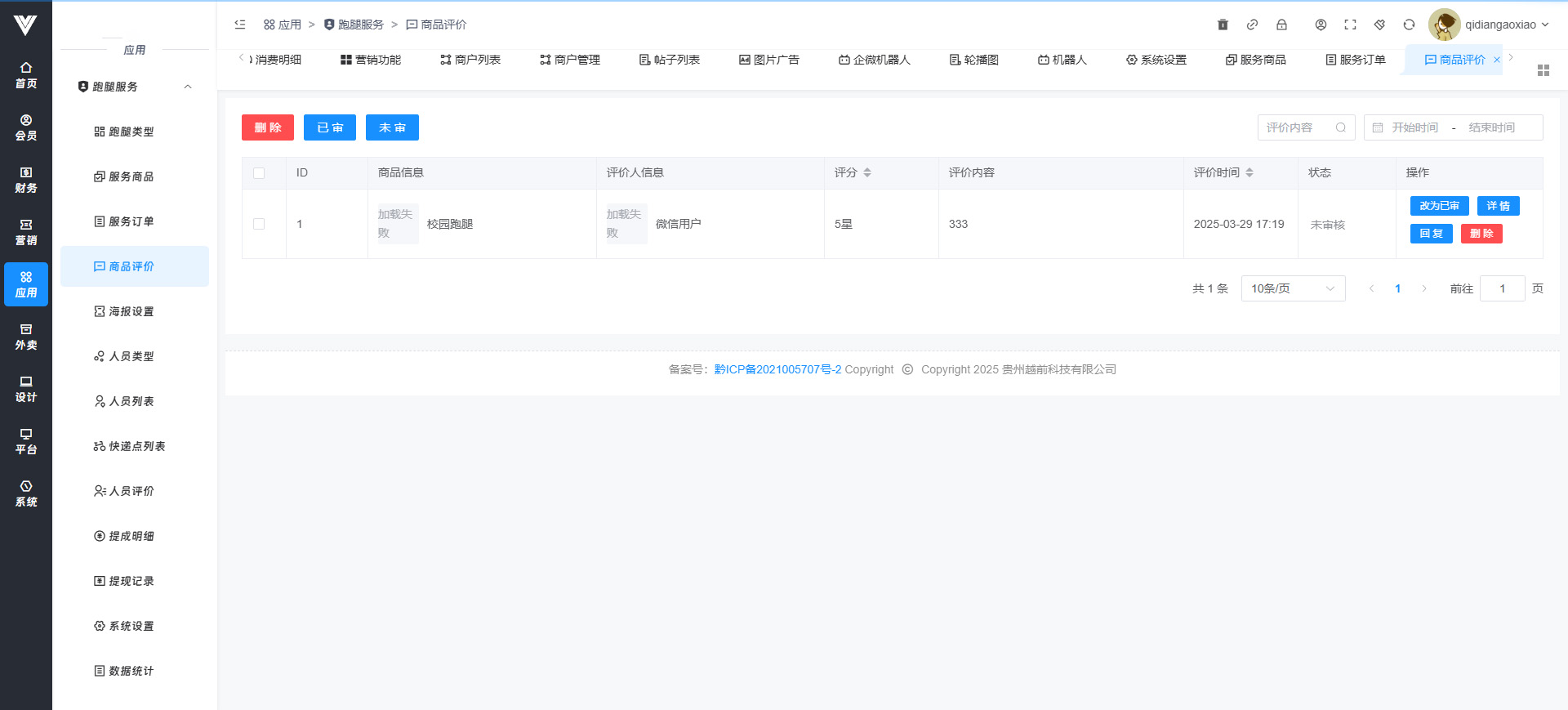The height and width of the screenshot is (710, 1568).
Task: Click the 改为已审 button
Action: (x=1439, y=206)
